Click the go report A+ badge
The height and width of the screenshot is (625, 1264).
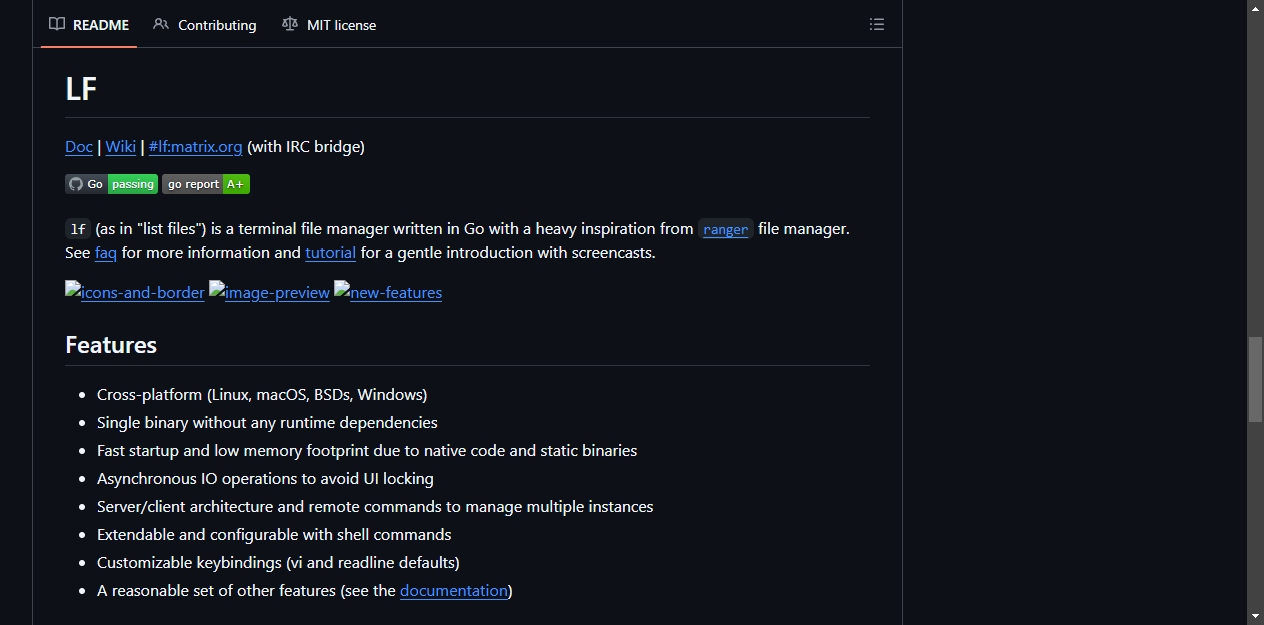[206, 184]
